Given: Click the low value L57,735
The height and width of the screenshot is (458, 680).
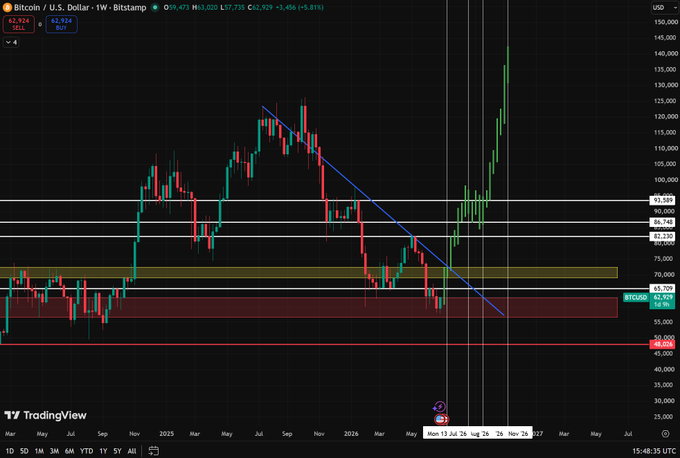Looking at the screenshot, I should pyautogui.click(x=232, y=7).
